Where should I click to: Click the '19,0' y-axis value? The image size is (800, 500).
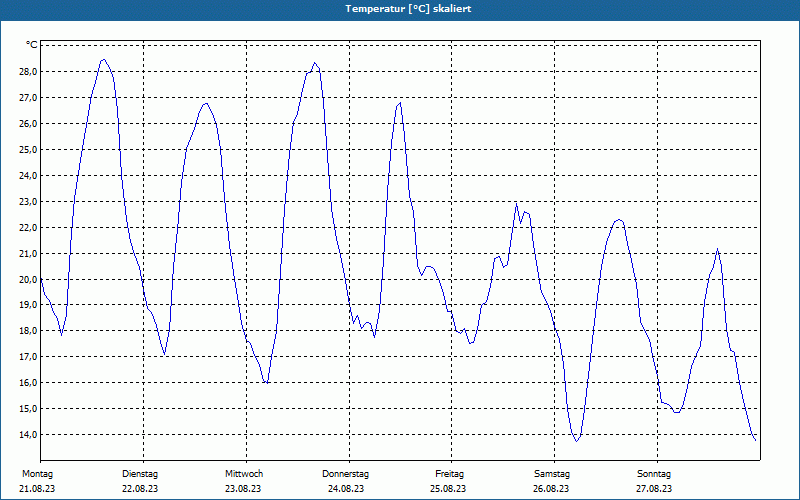28,305
